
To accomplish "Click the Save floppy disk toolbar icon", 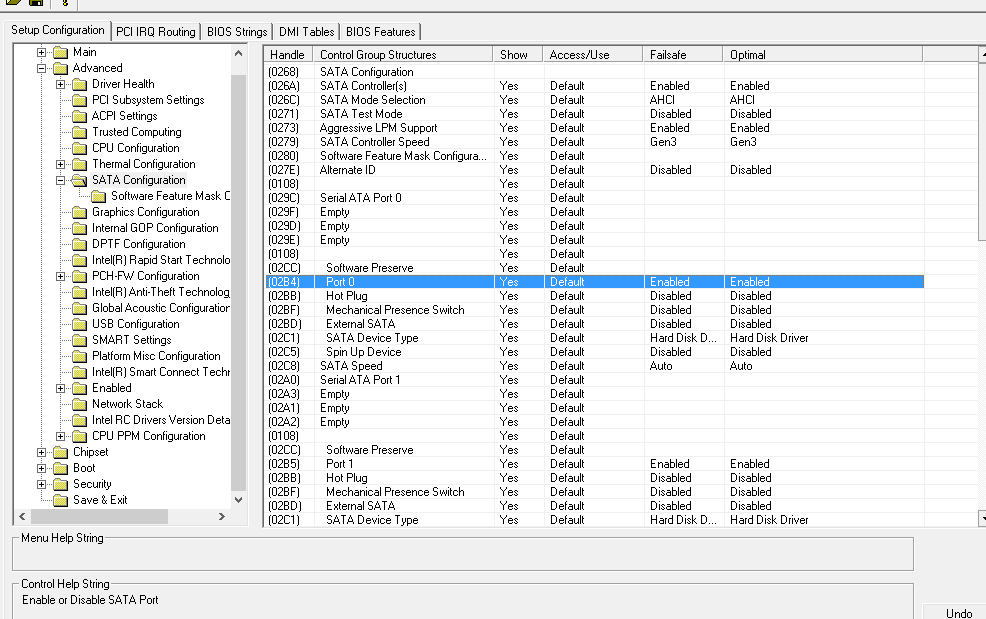I will 36,3.
